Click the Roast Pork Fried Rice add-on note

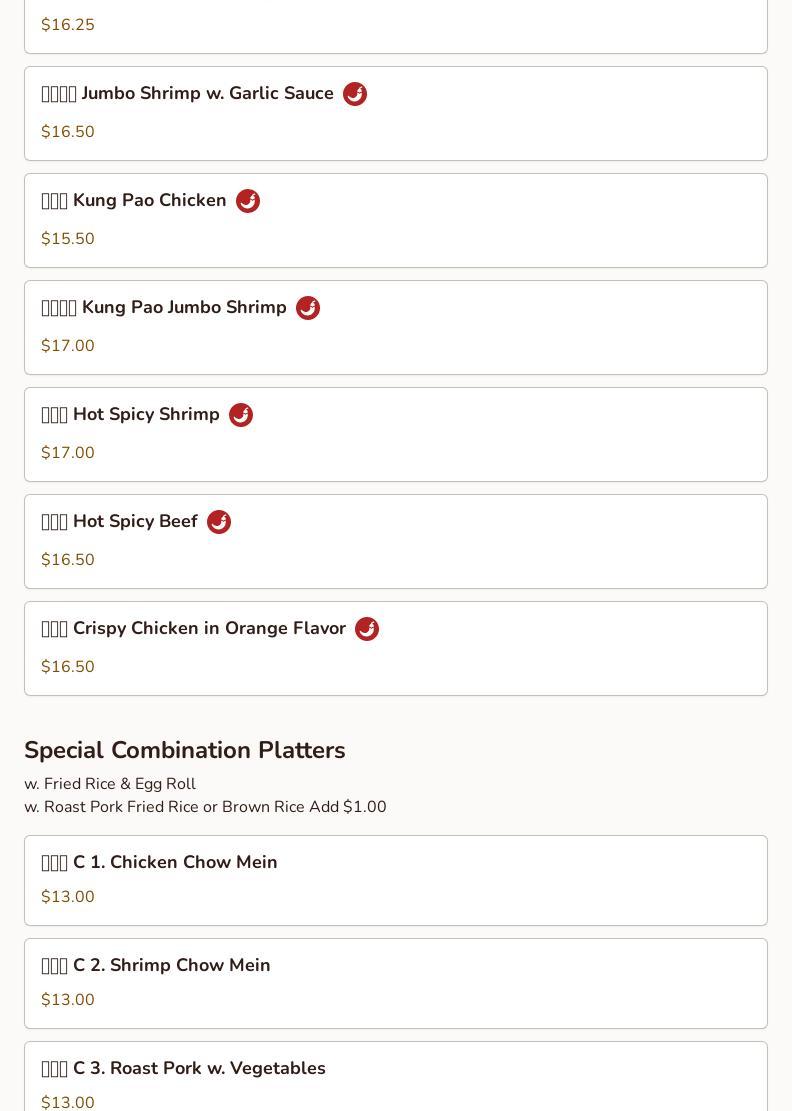205,807
